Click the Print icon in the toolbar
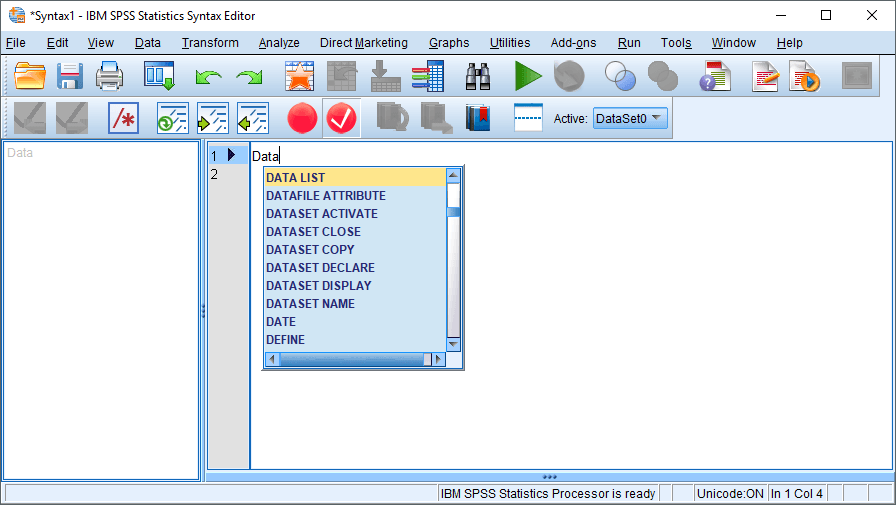The width and height of the screenshot is (896, 505). click(109, 76)
